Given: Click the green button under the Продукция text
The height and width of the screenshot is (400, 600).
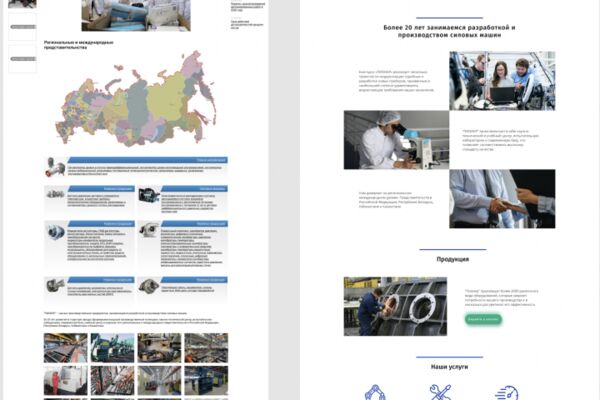Looking at the screenshot, I should (x=483, y=319).
